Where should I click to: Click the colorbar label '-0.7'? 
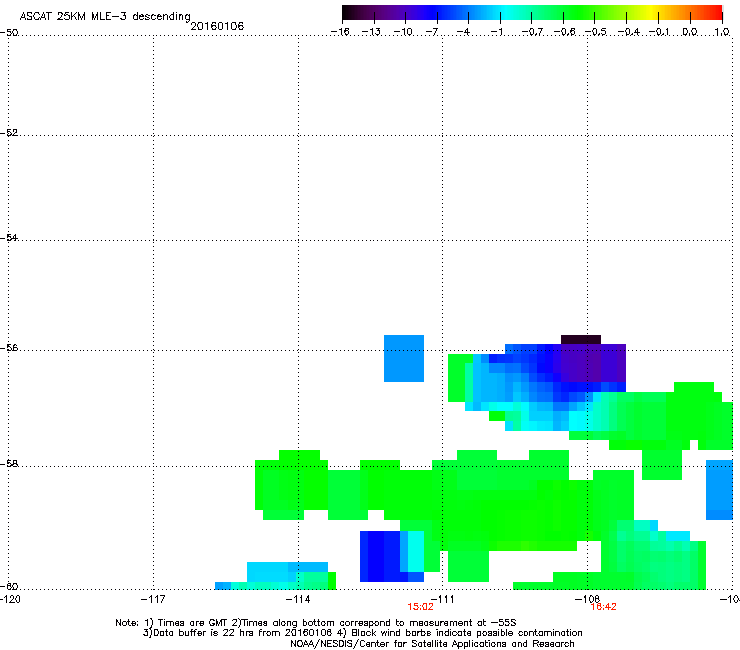coord(532,32)
